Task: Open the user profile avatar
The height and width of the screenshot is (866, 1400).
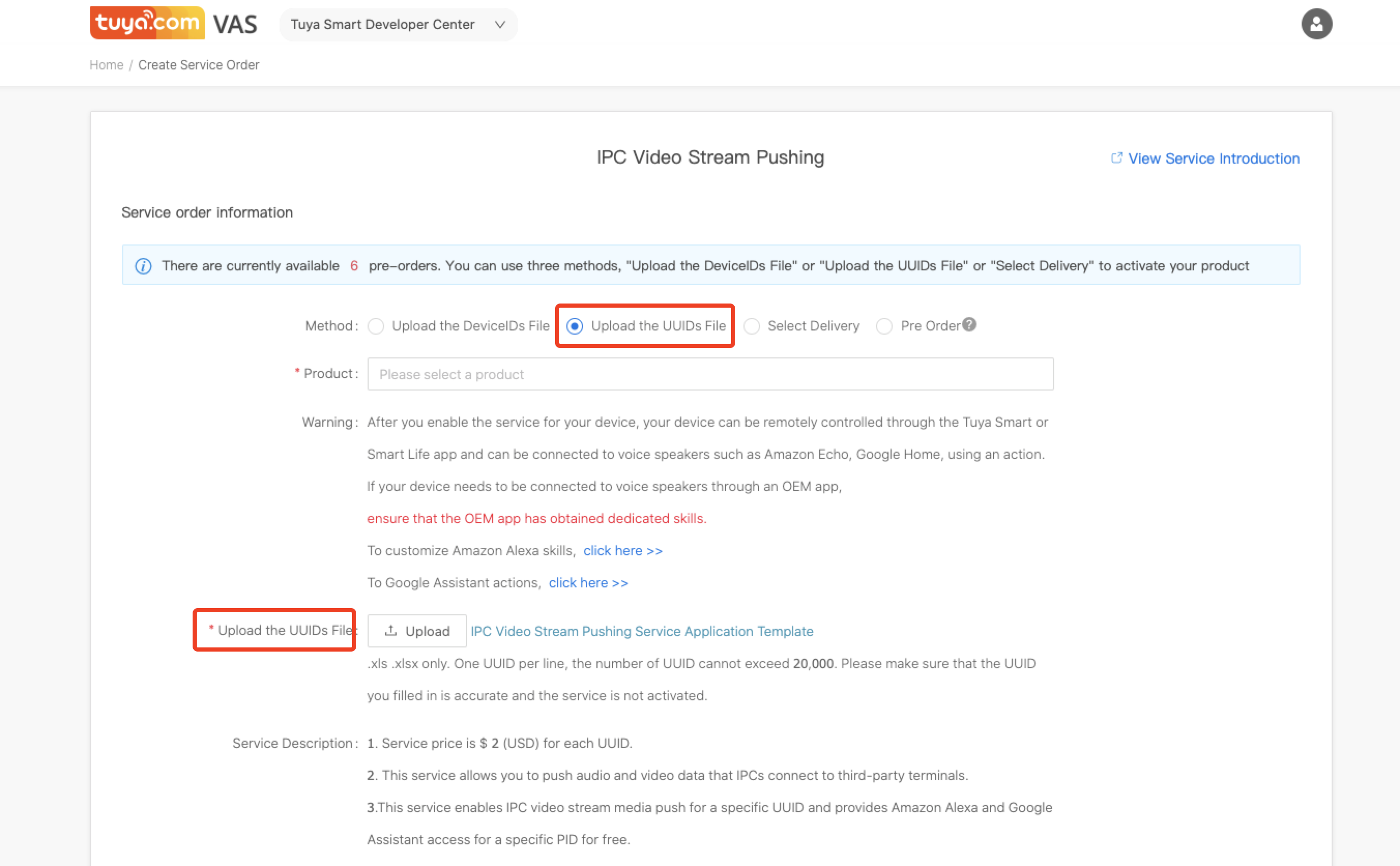Action: pos(1317,24)
